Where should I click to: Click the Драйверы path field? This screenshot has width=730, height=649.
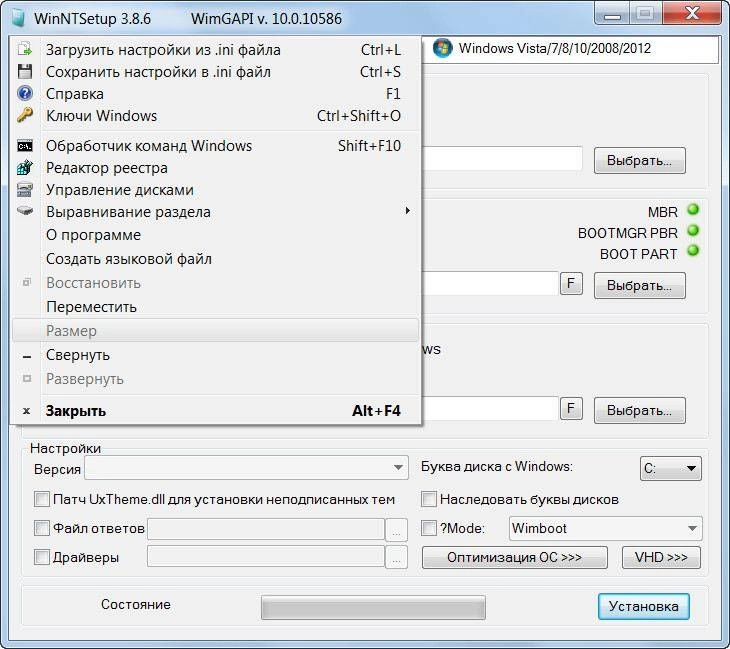click(x=266, y=556)
